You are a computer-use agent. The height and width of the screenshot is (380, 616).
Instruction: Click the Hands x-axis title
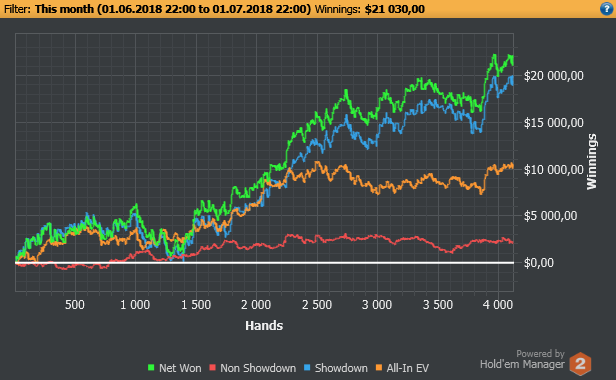point(264,325)
